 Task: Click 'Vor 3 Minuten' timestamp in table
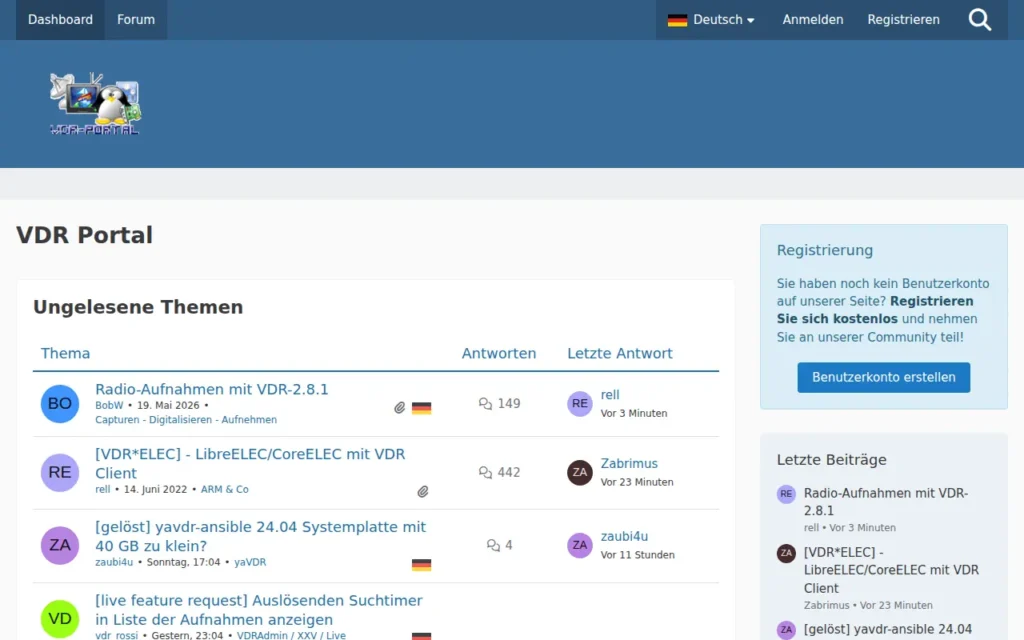(x=633, y=413)
